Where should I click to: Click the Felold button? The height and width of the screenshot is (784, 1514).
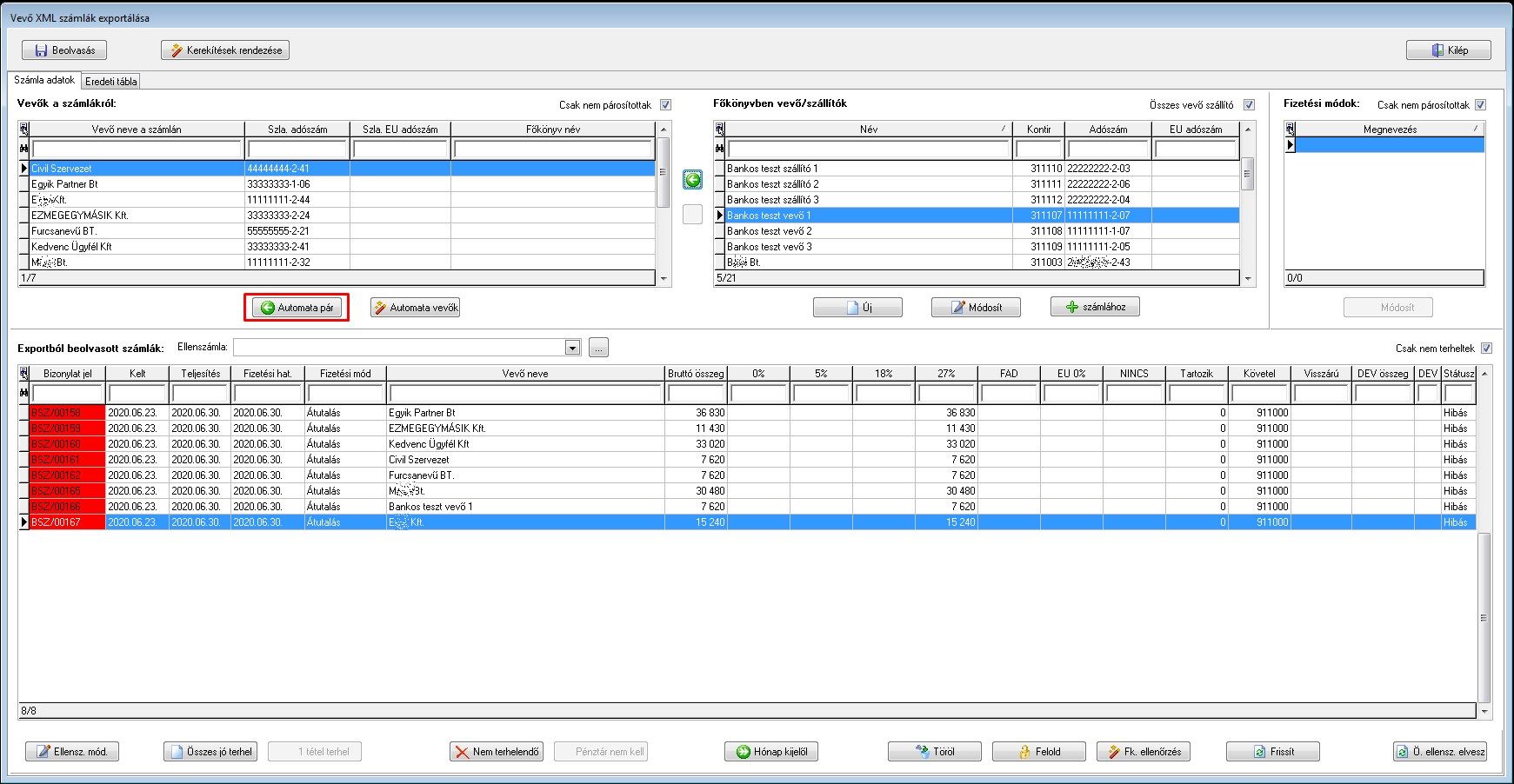click(x=1039, y=752)
